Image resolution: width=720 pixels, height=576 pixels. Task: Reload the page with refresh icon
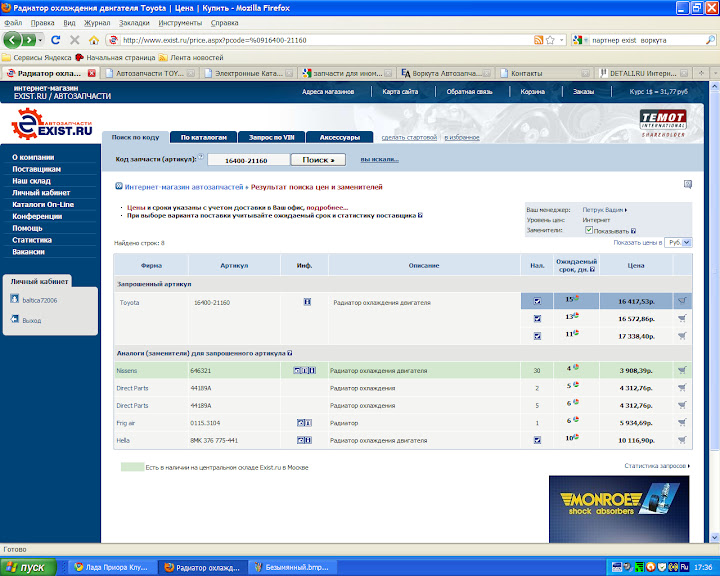click(x=56, y=40)
